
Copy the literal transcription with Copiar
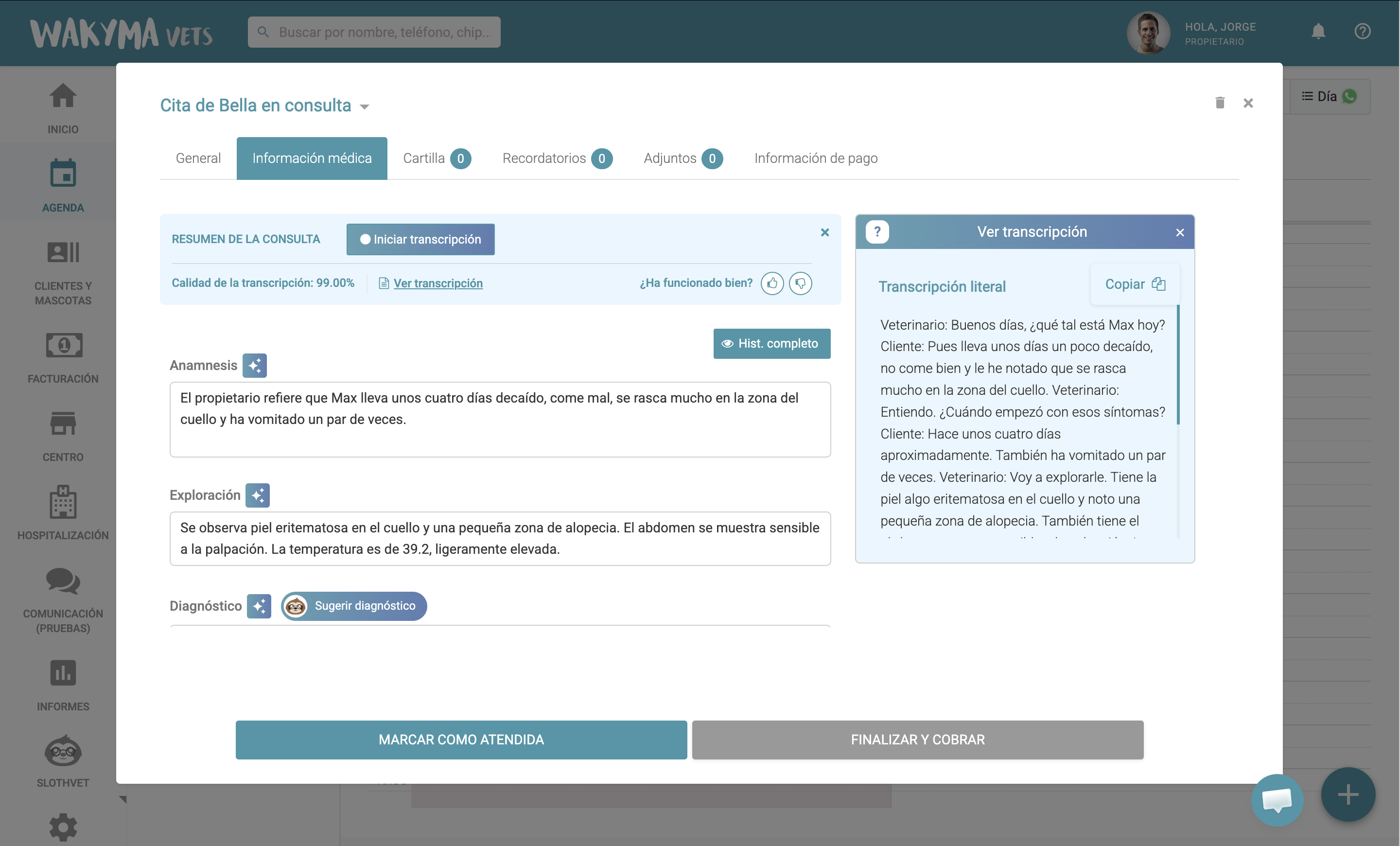1135,284
